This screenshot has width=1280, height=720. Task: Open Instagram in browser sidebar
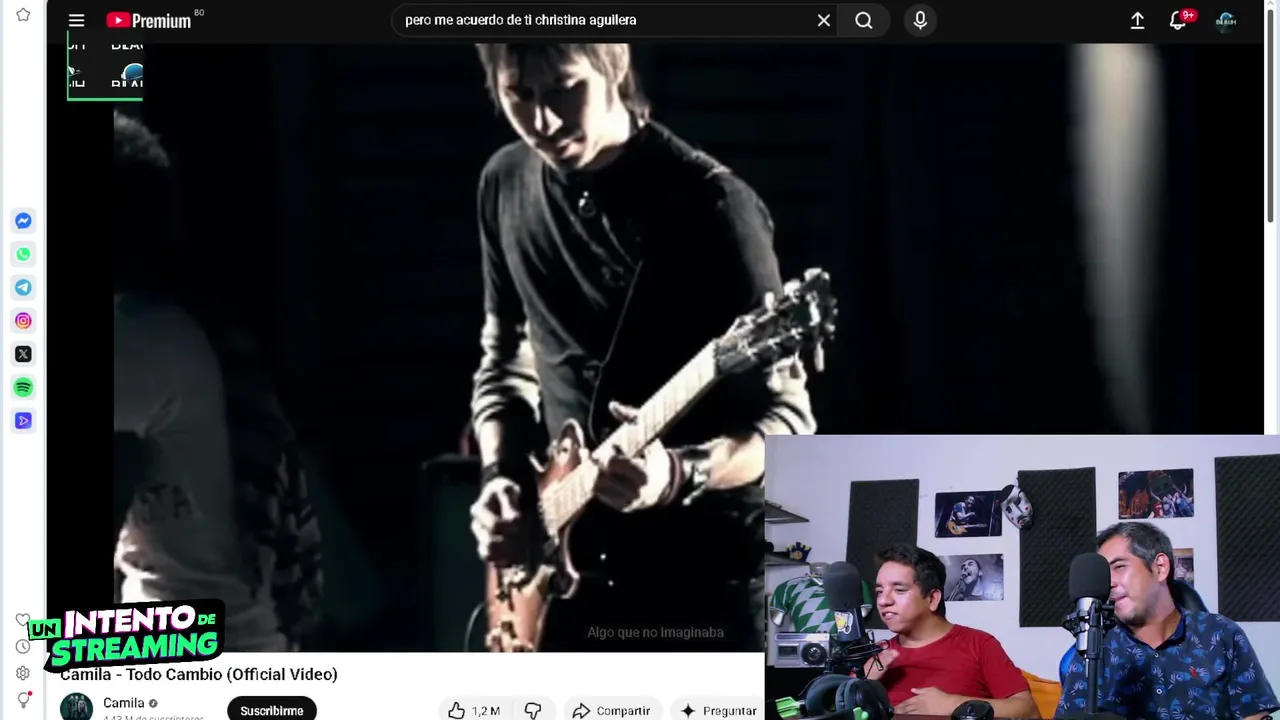click(23, 321)
